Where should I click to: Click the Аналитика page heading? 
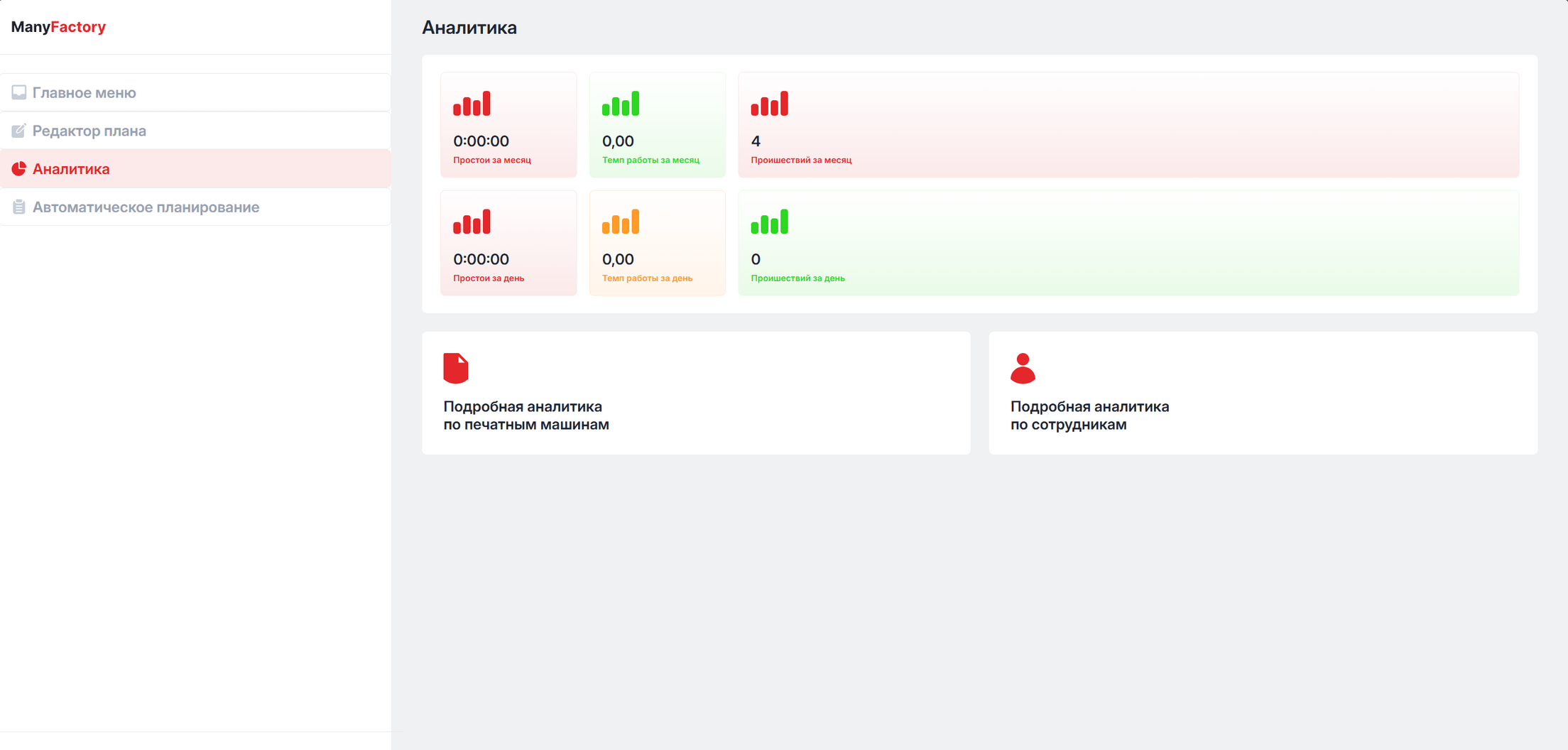click(x=469, y=28)
